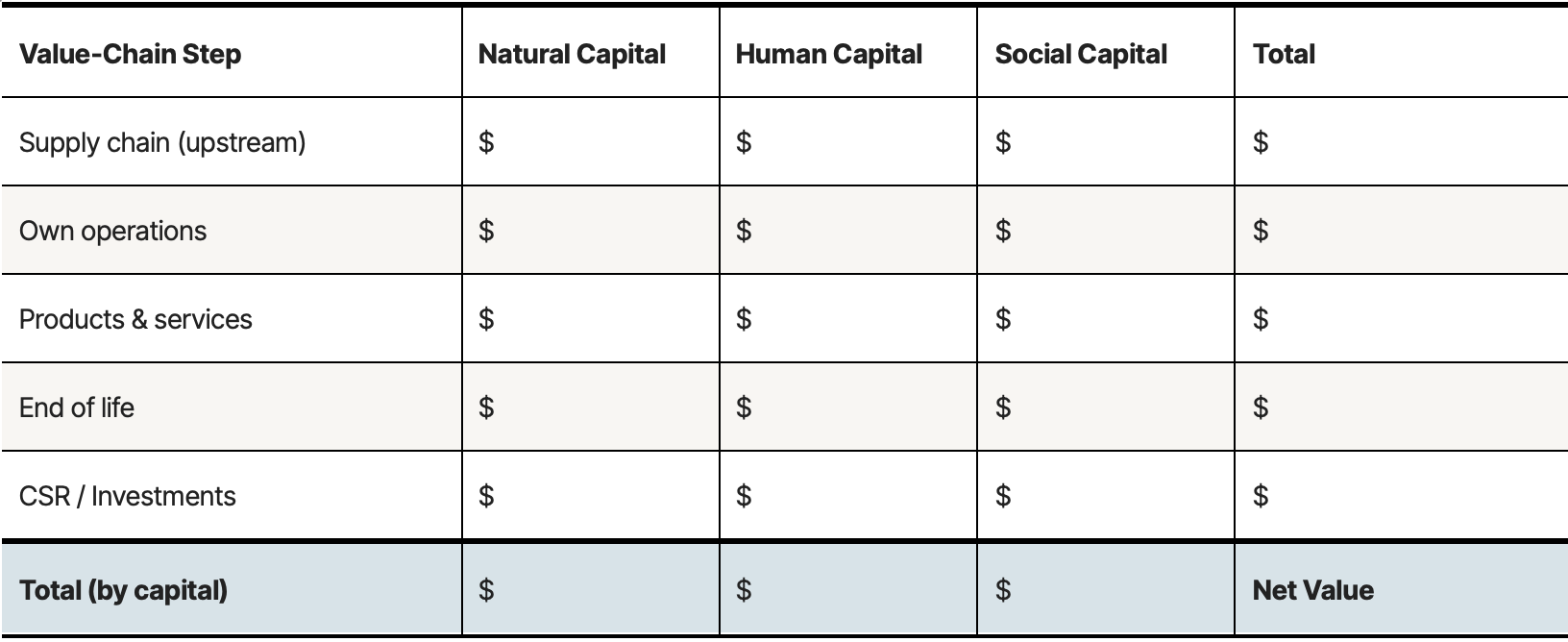
Task: Select the Natural Capital column header
Action: [572, 54]
